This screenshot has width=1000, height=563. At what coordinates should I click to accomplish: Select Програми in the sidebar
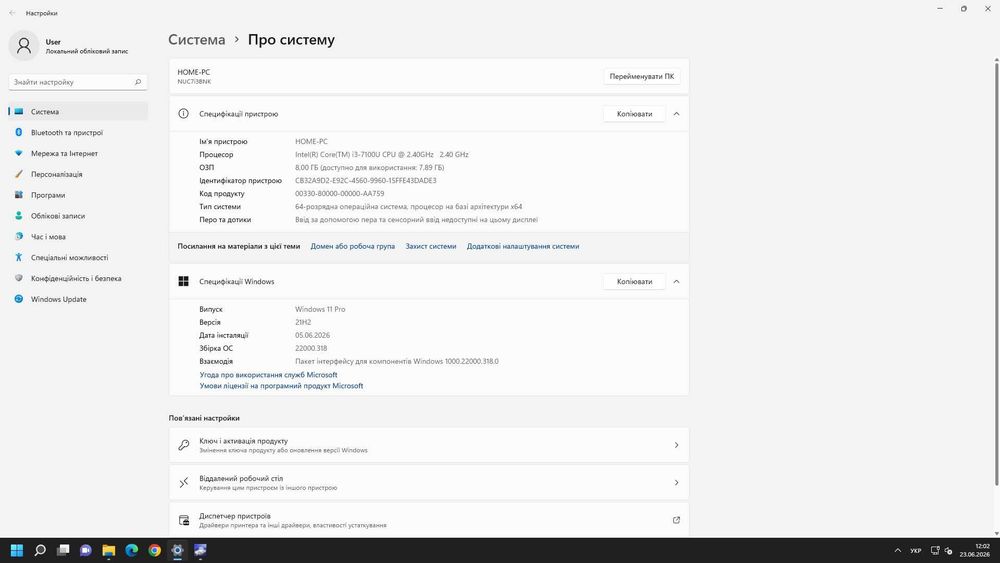(x=78, y=195)
